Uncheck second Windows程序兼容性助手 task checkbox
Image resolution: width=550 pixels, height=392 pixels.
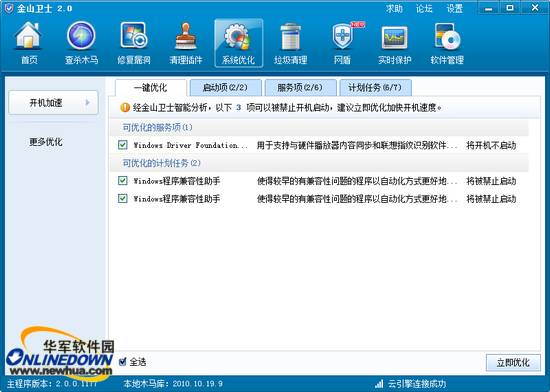click(x=122, y=198)
